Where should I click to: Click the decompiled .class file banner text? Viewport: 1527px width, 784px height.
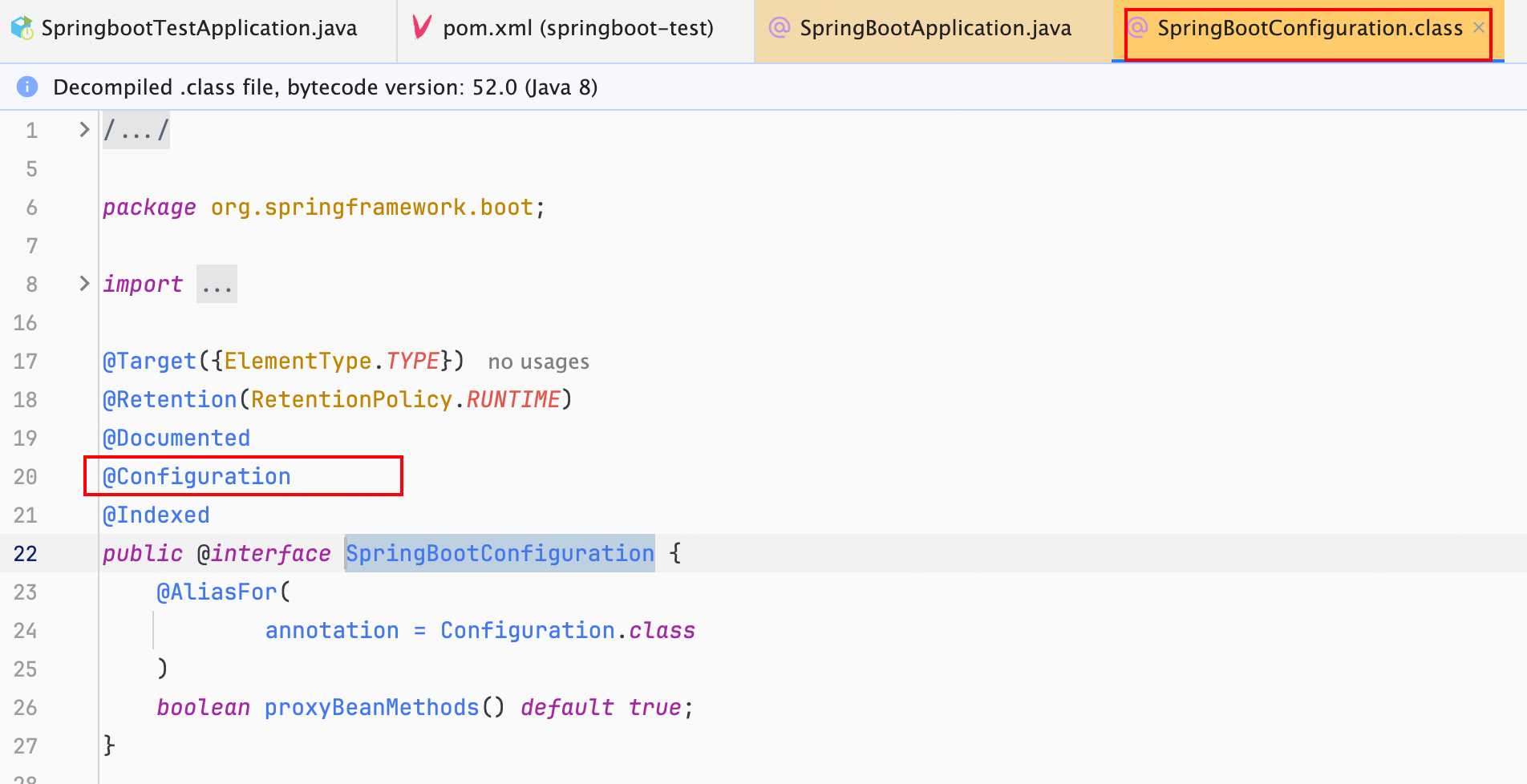326,87
